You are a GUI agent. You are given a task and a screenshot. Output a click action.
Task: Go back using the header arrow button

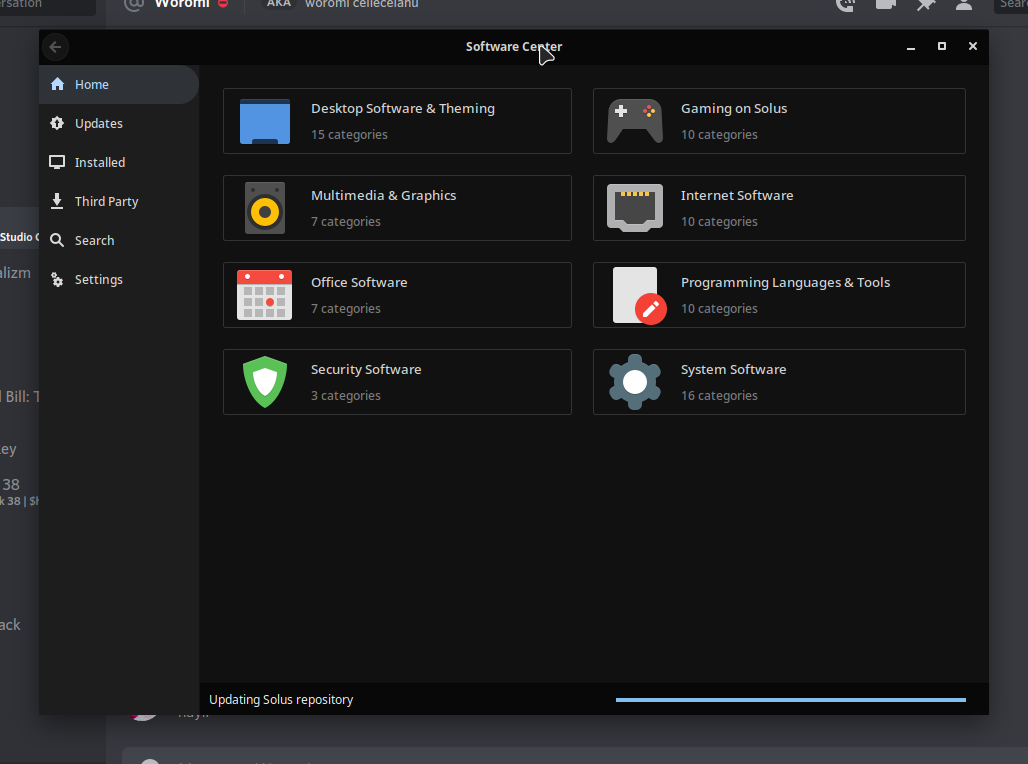click(x=55, y=47)
